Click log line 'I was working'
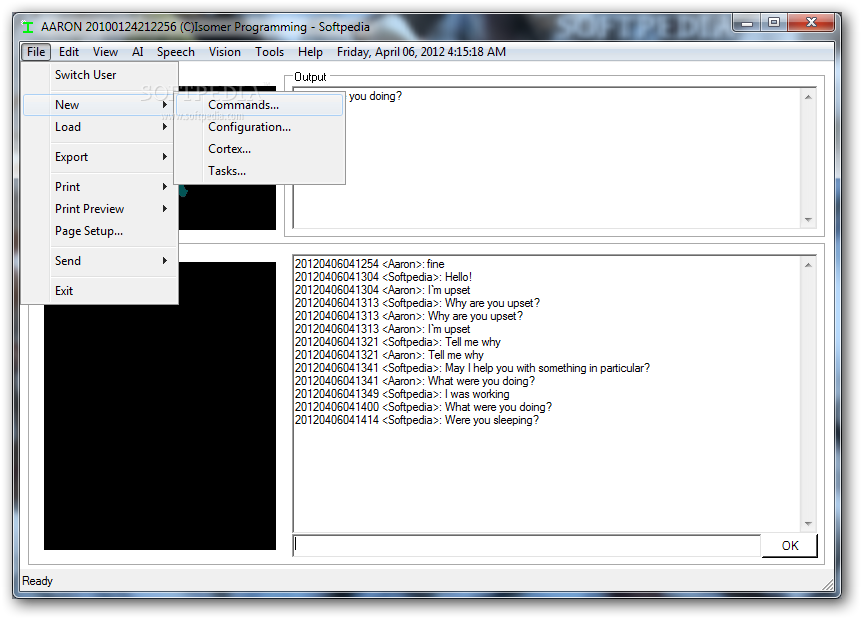The width and height of the screenshot is (862, 619). coord(402,394)
